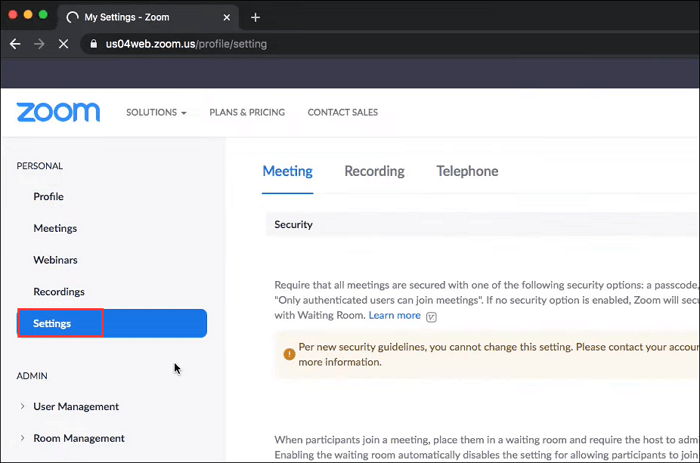Screen dimensions: 700x463
Task: Open Plans & Pricing page
Action: pos(247,112)
